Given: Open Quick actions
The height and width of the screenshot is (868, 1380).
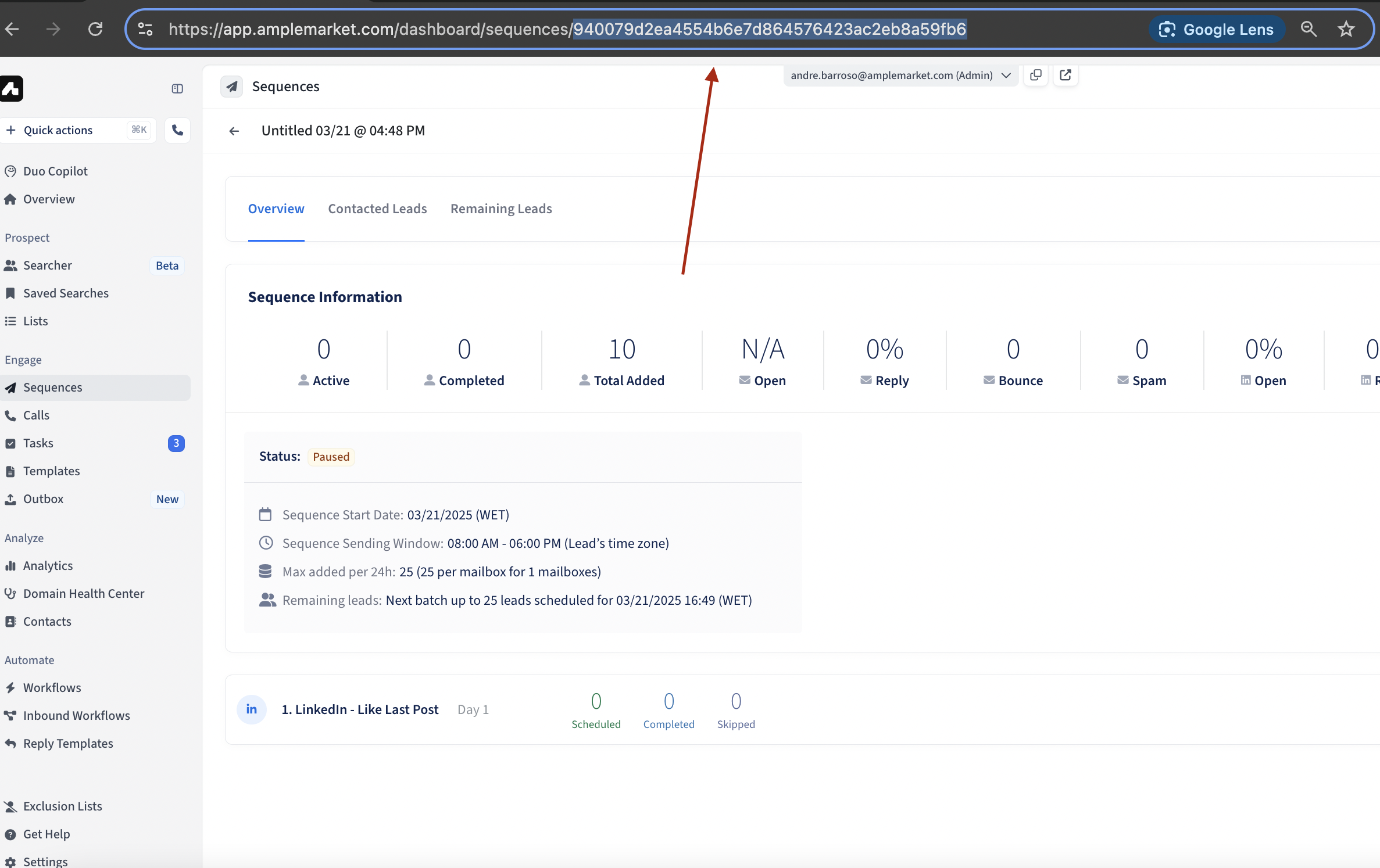Looking at the screenshot, I should click(x=78, y=130).
